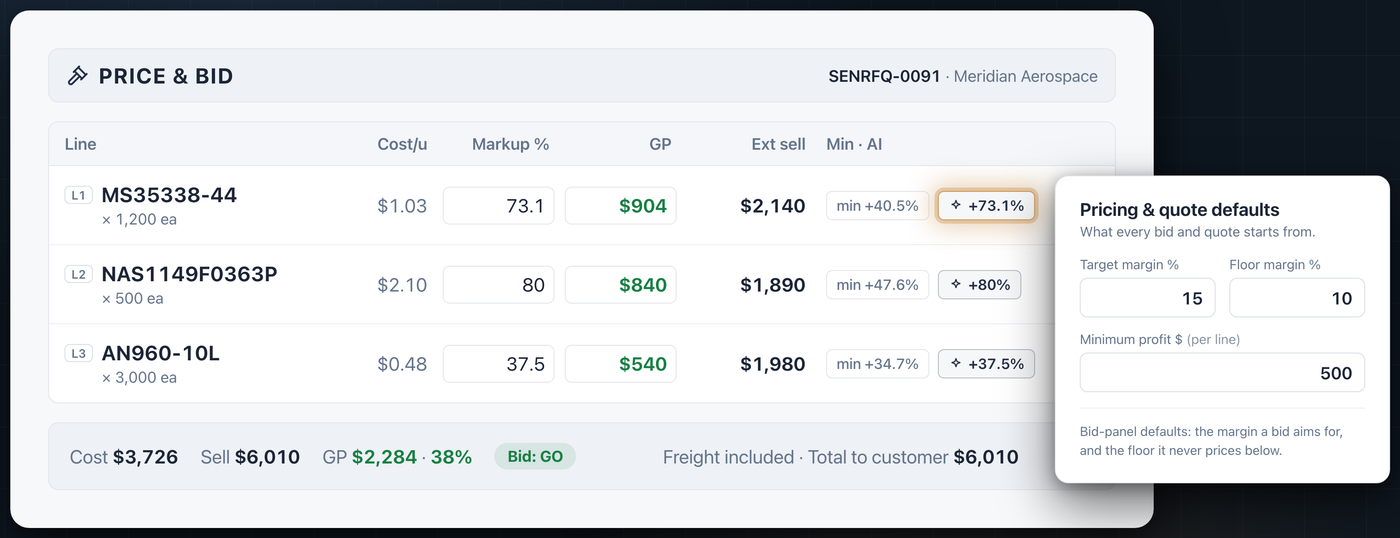The image size is (1400, 538).
Task: Click the Min · AI column header
Action: (x=854, y=144)
